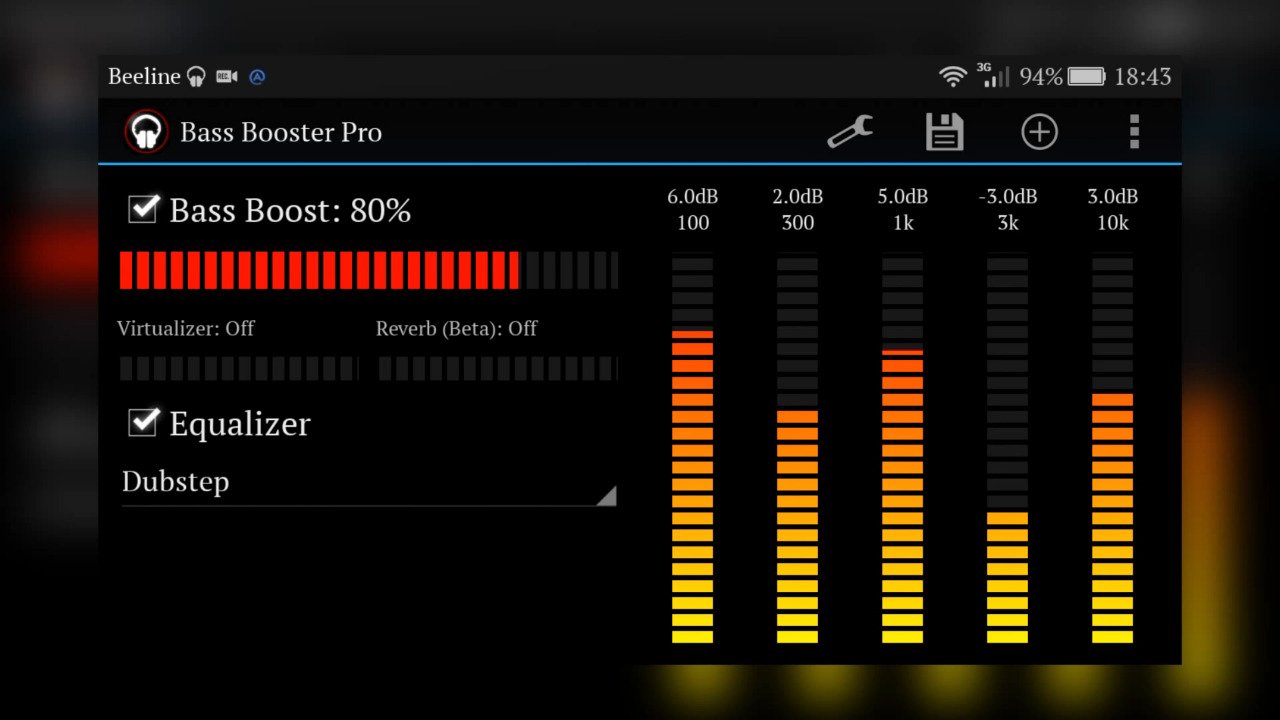Save preset with the floppy disk icon
Image resolution: width=1280 pixels, height=720 pixels.
tap(944, 132)
